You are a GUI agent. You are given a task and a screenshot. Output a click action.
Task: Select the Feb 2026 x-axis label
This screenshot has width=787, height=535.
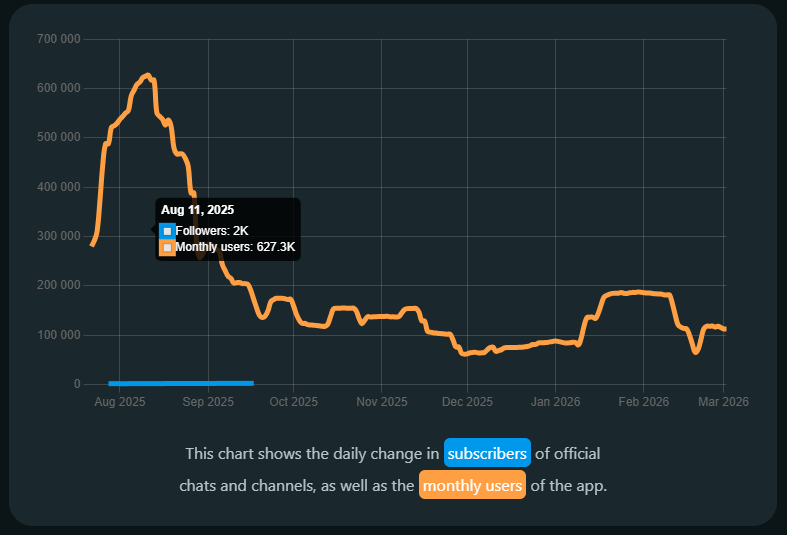click(x=643, y=402)
